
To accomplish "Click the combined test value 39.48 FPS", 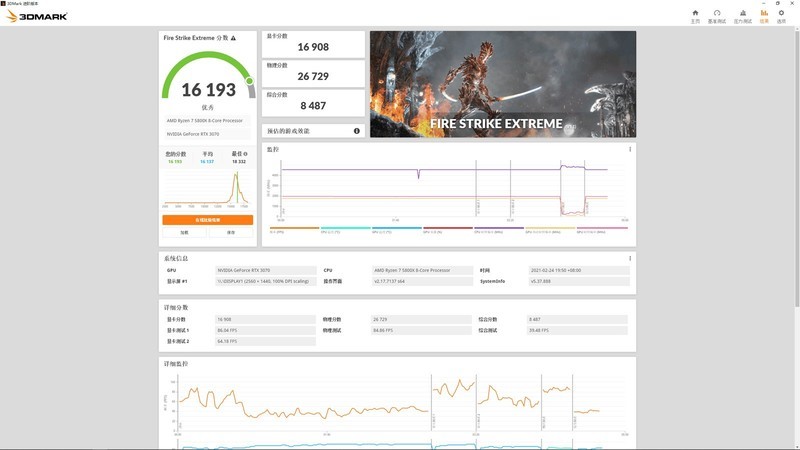I will pyautogui.click(x=577, y=331).
